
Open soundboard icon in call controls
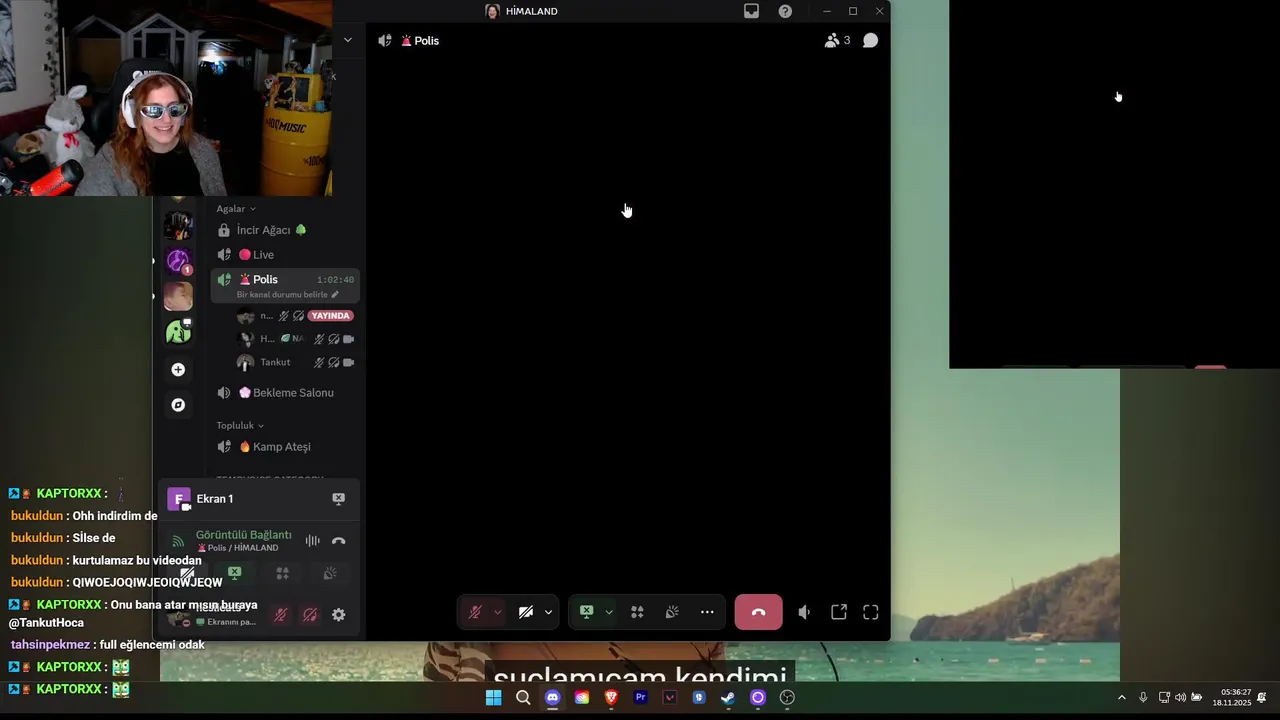(x=672, y=612)
